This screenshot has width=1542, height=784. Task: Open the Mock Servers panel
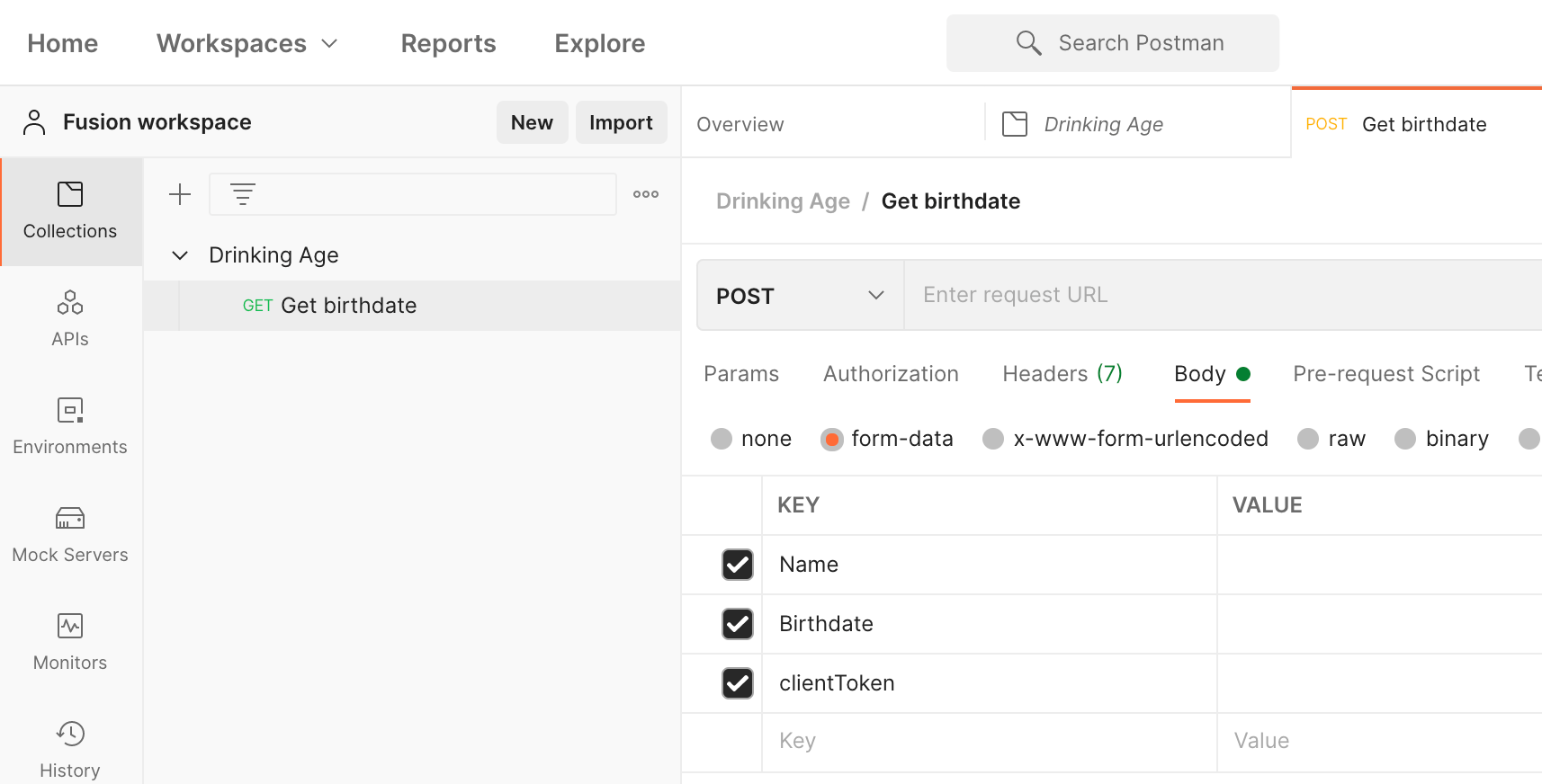[x=70, y=535]
